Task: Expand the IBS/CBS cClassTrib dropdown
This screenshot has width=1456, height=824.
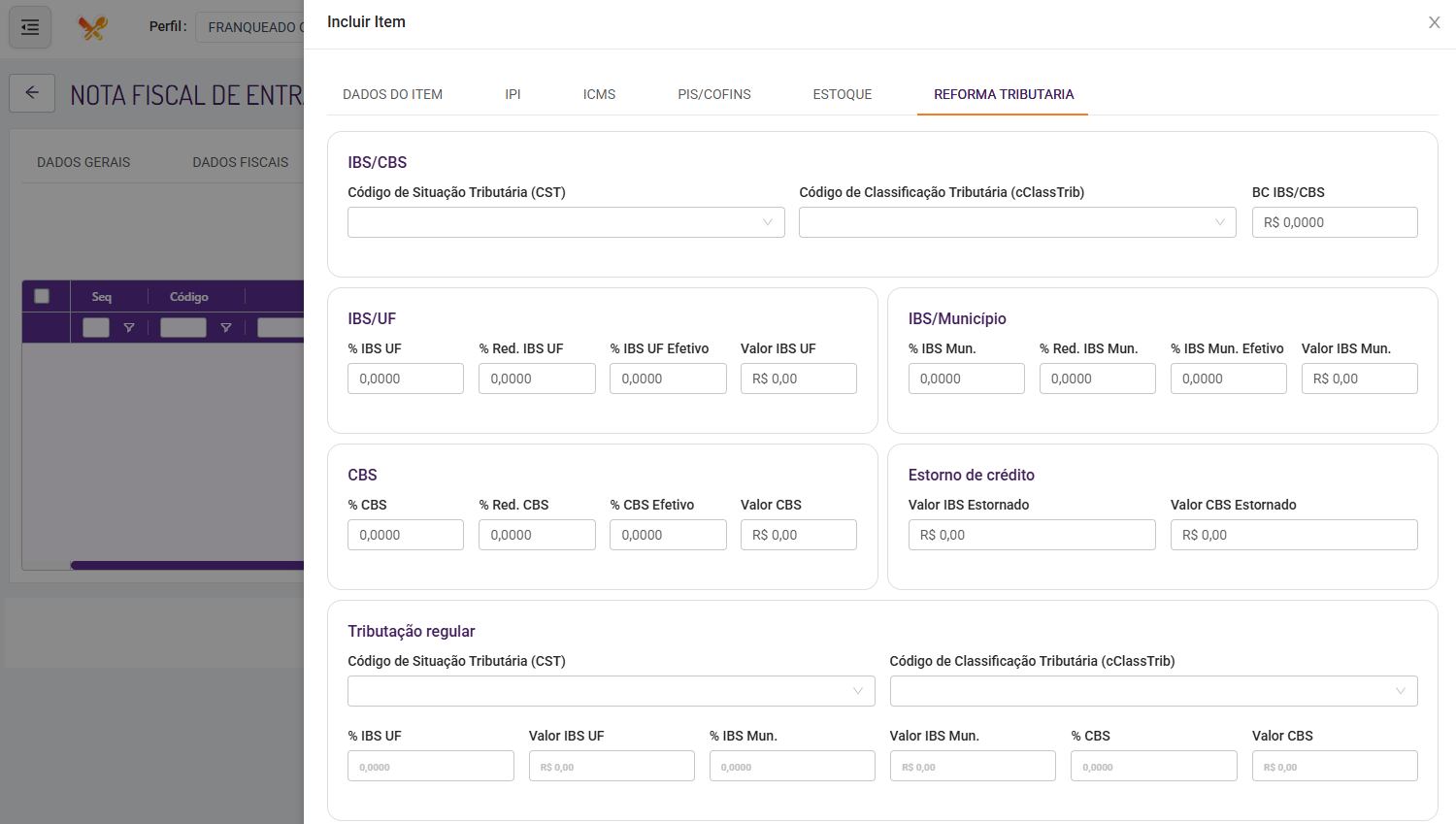Action: 1017,222
